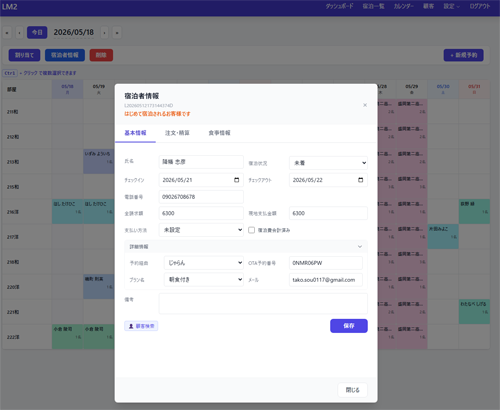Click the blue 宿泊者情報 toolbar button

pyautogui.click(x=65, y=55)
